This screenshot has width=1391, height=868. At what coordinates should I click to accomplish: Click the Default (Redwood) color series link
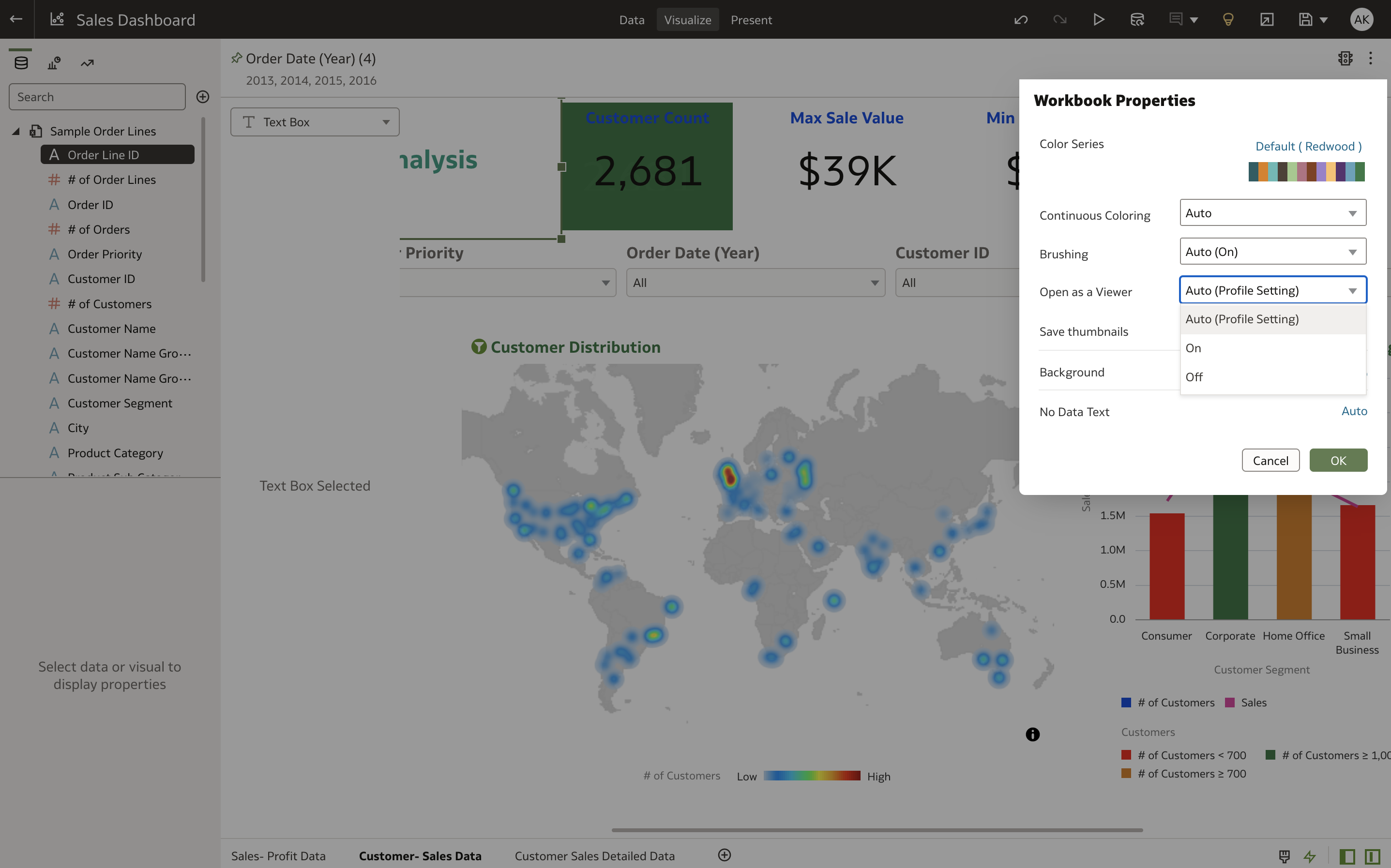pyautogui.click(x=1308, y=146)
